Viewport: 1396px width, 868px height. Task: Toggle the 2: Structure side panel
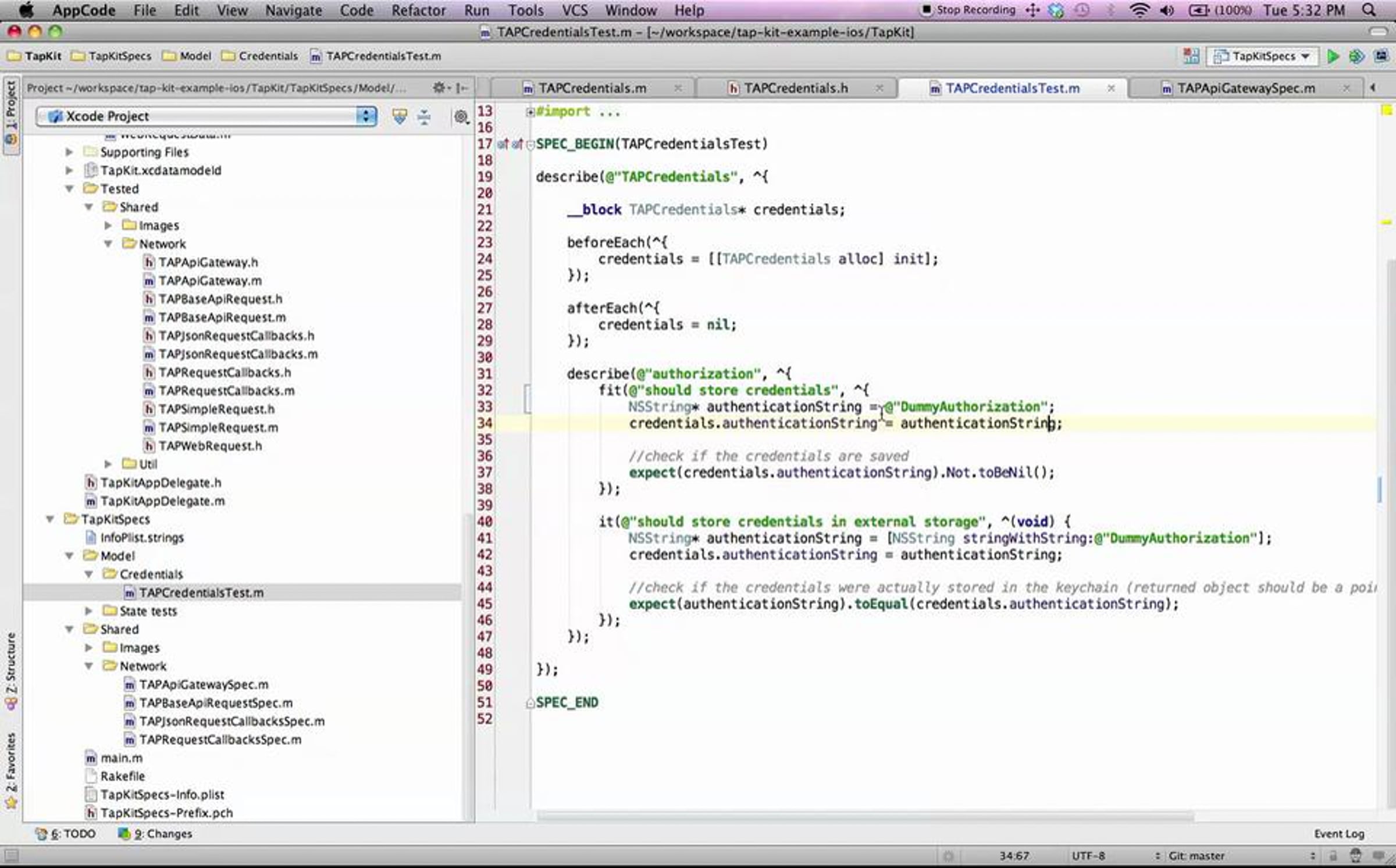click(11, 670)
